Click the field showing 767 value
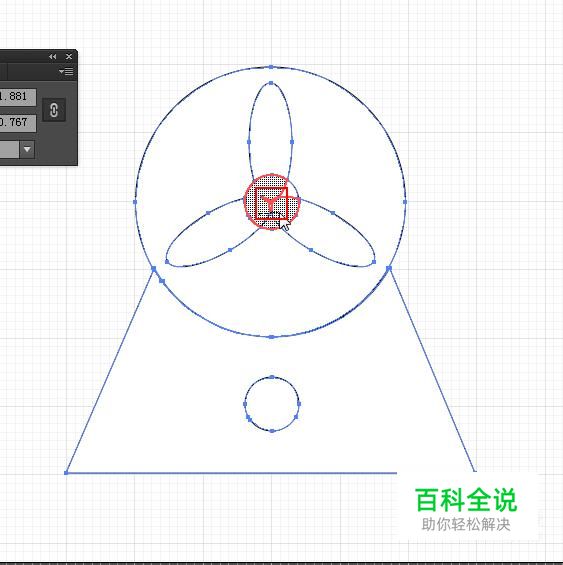Screen dimensions: 563x565 pyautogui.click(x=18, y=123)
